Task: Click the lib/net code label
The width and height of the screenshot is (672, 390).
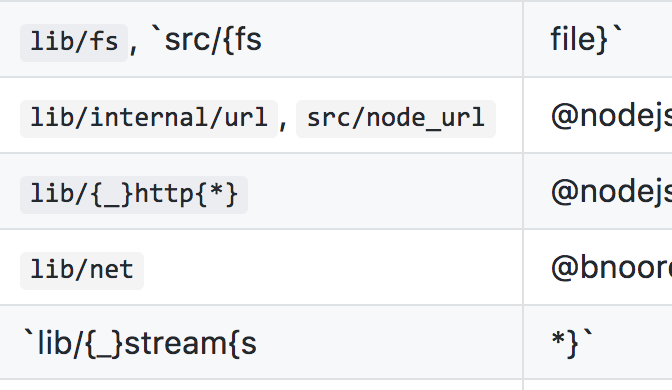Action: tap(82, 270)
